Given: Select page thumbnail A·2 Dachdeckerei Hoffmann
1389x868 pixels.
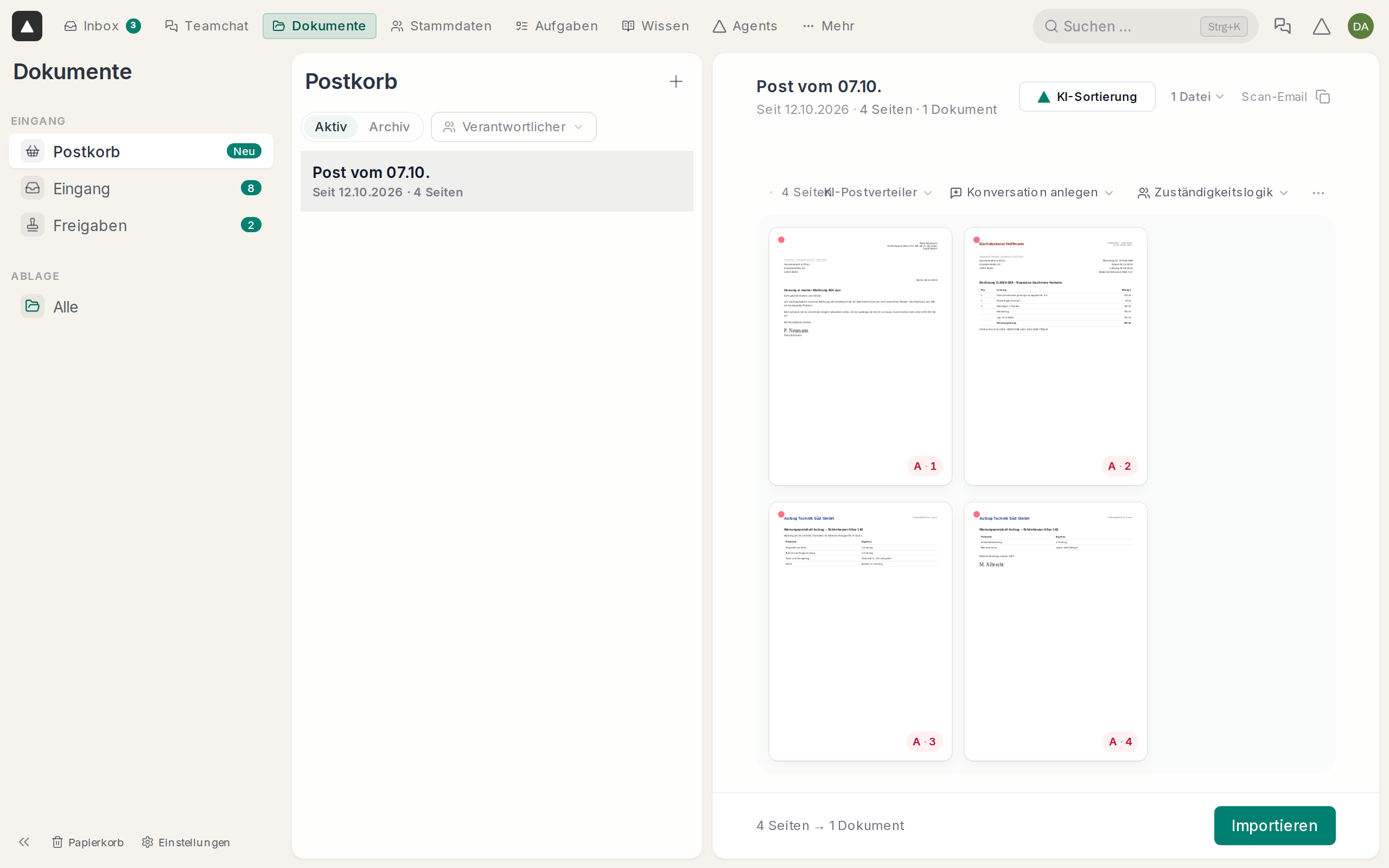Looking at the screenshot, I should [x=1055, y=356].
